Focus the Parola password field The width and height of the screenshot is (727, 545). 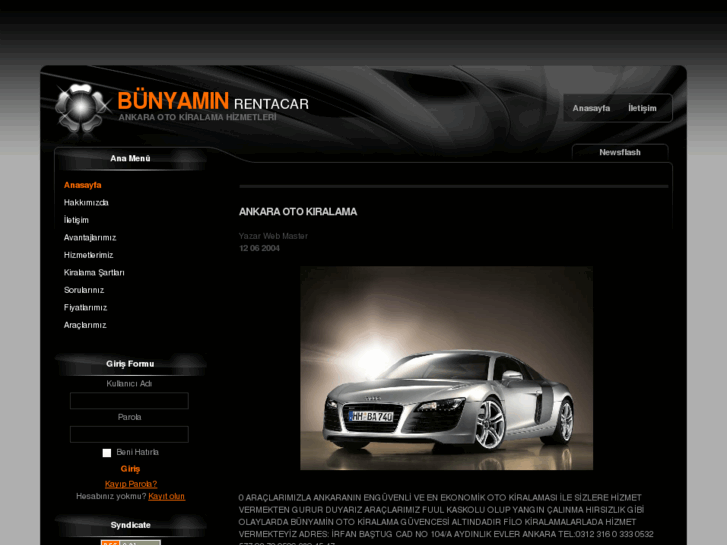point(129,435)
